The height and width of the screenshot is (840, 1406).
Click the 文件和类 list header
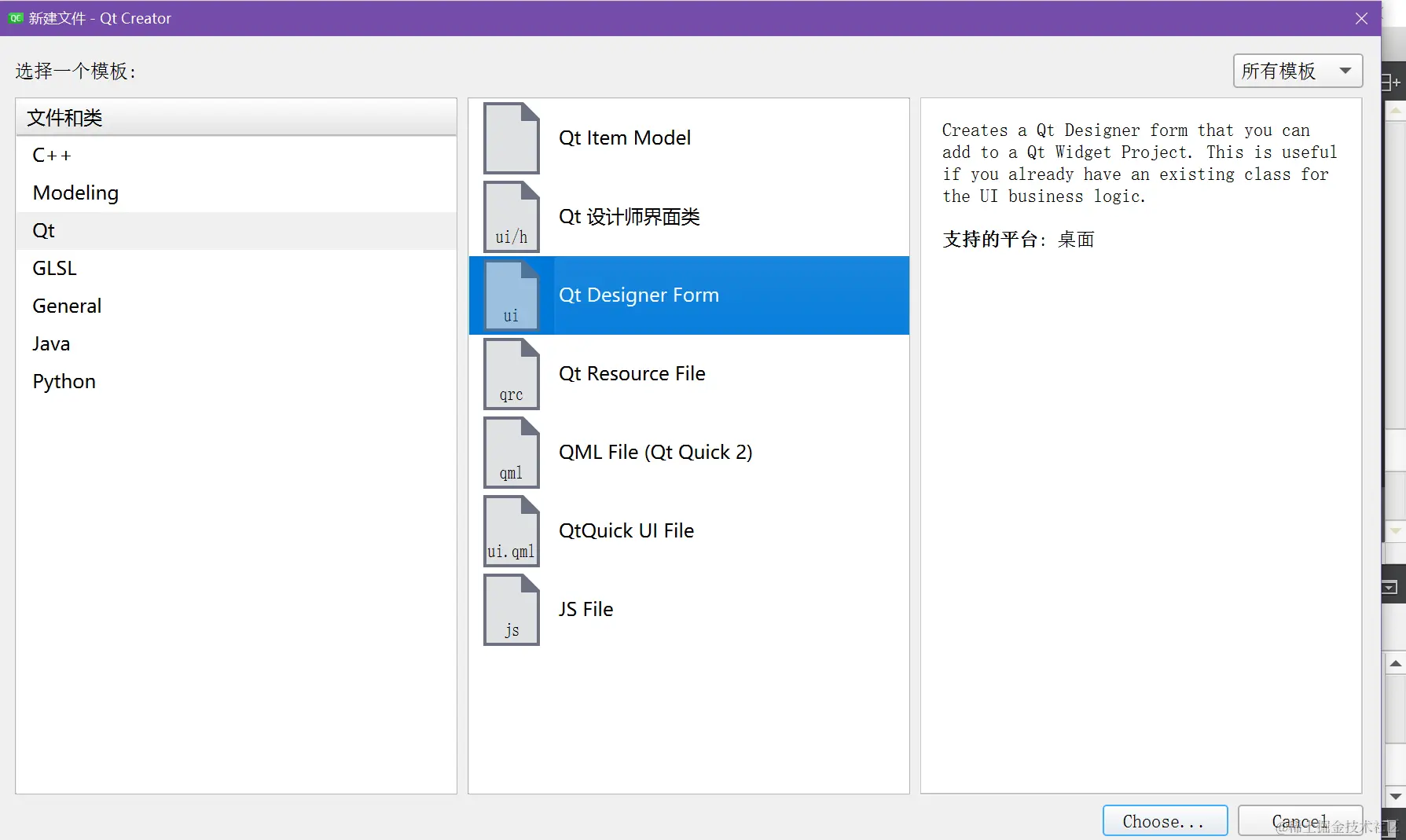tap(236, 118)
